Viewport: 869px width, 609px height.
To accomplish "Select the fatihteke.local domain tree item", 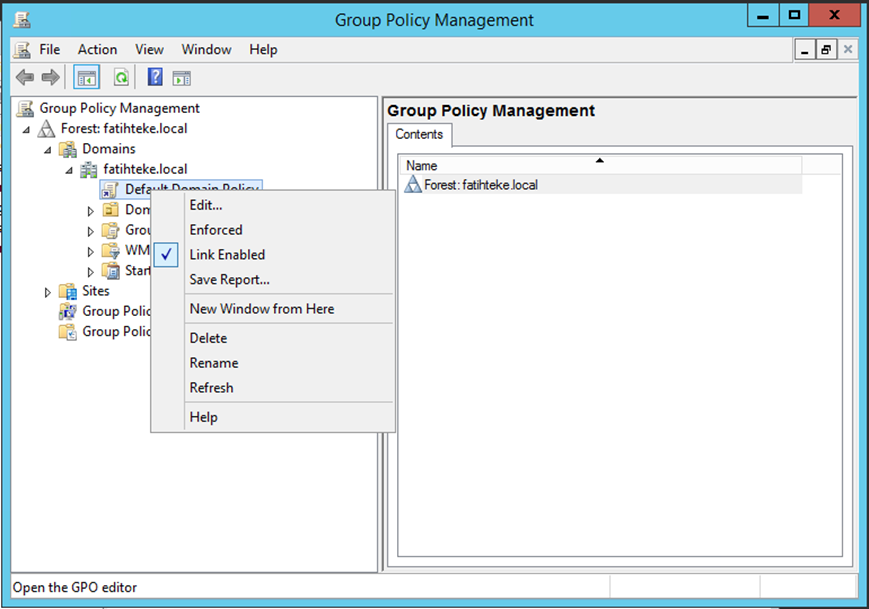I will pyautogui.click(x=145, y=170).
